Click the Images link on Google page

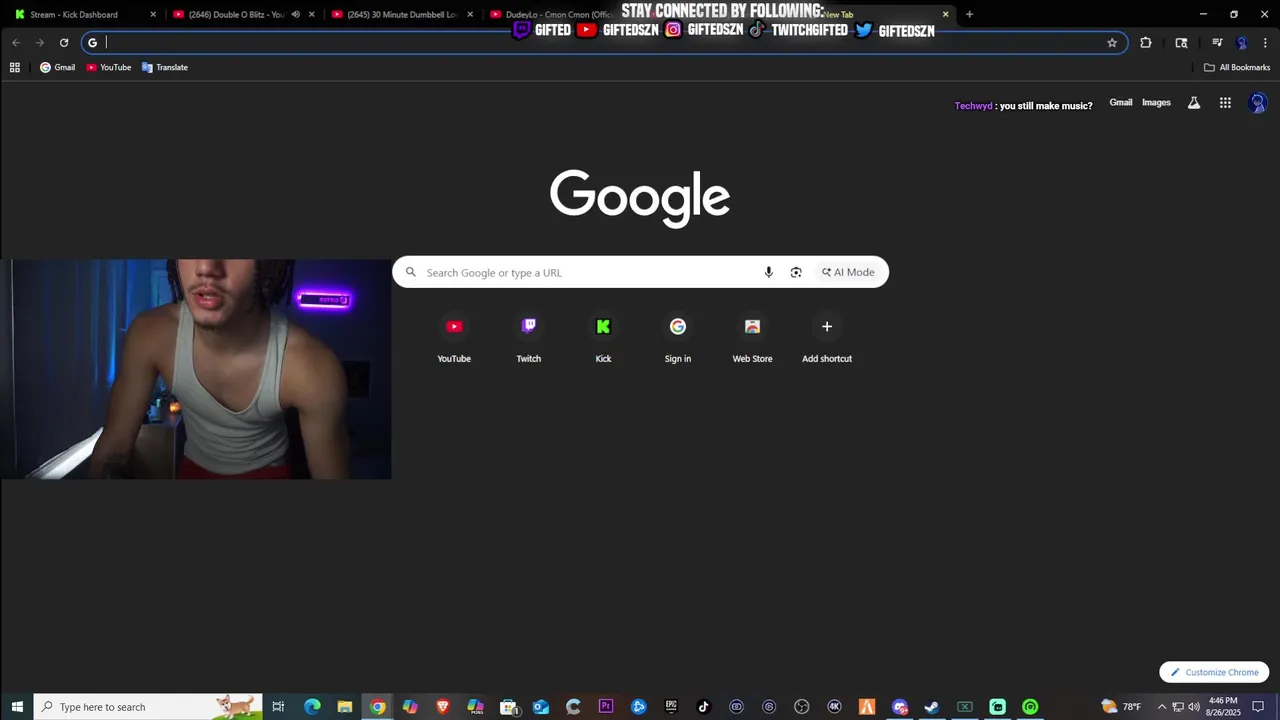tap(1156, 102)
